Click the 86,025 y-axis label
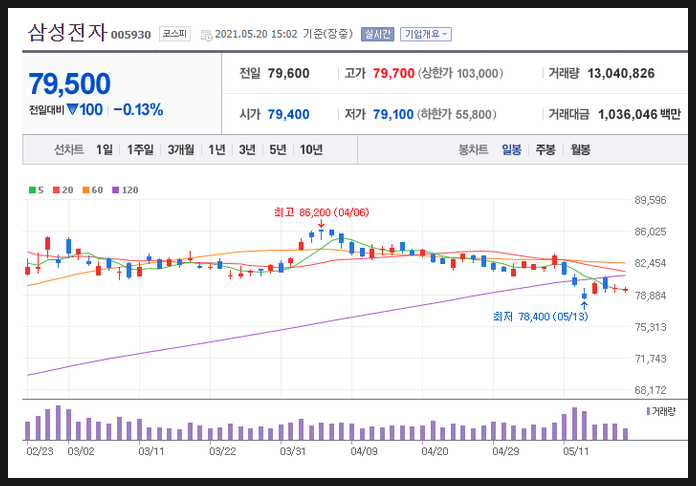This screenshot has width=696, height=486. pyautogui.click(x=650, y=232)
